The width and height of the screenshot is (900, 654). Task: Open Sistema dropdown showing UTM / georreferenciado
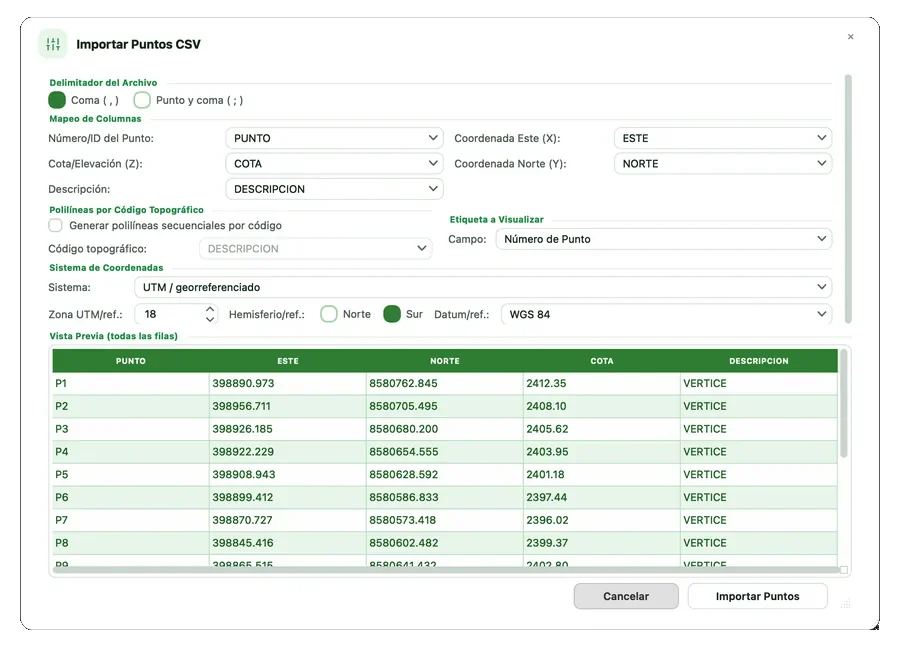(x=483, y=287)
